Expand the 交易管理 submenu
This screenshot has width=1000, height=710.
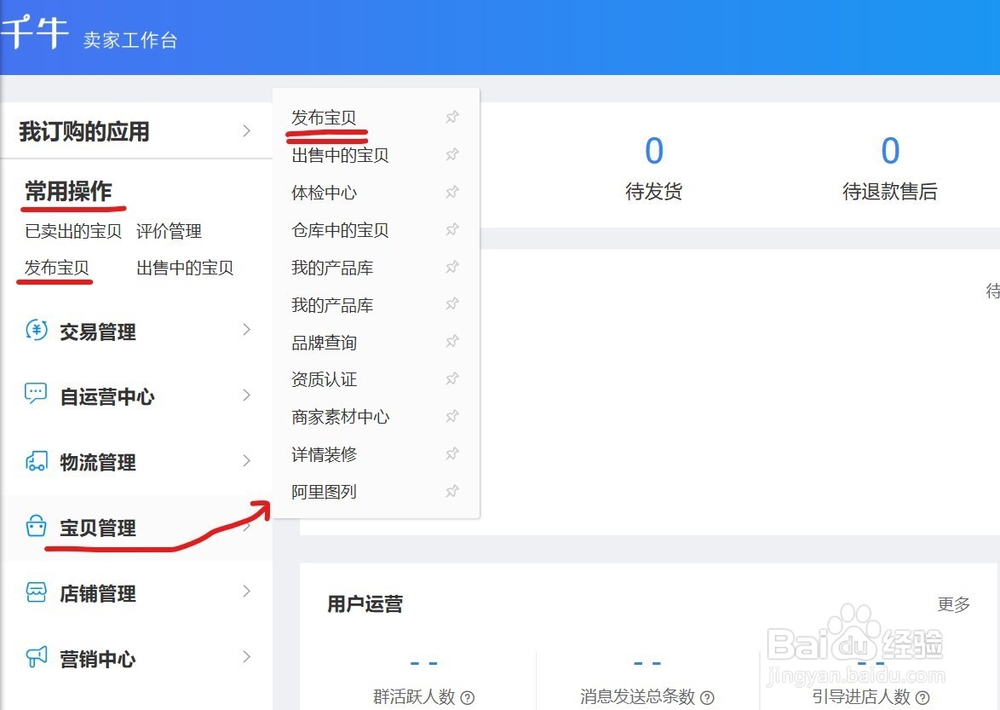pos(246,330)
